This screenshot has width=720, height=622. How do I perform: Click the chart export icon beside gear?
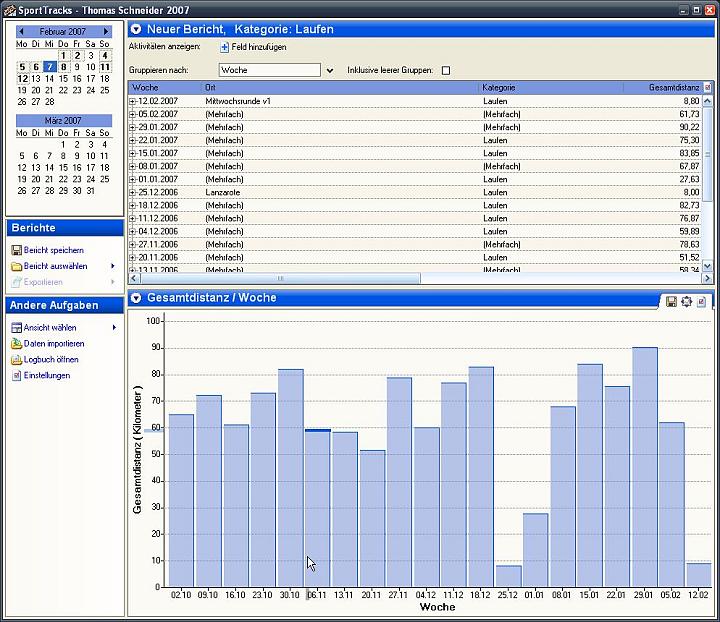[701, 302]
